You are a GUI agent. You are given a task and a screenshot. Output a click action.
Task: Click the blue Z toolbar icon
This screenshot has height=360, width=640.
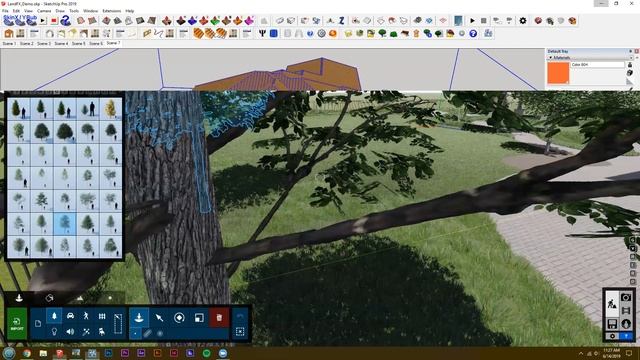pos(342,20)
